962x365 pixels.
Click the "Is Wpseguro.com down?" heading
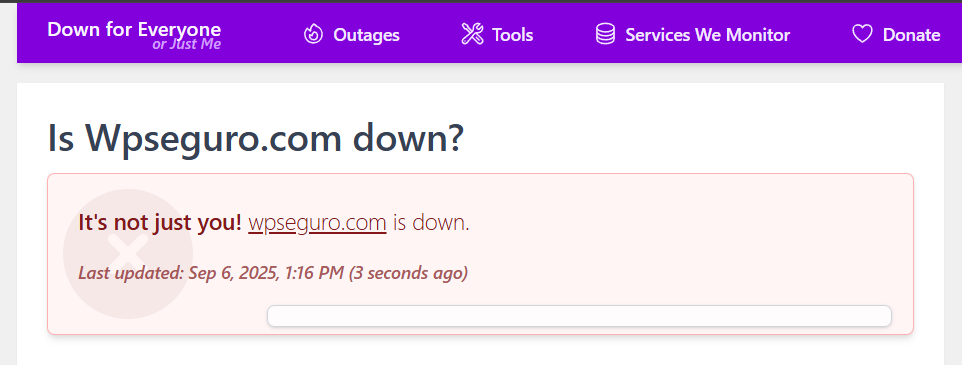(256, 138)
